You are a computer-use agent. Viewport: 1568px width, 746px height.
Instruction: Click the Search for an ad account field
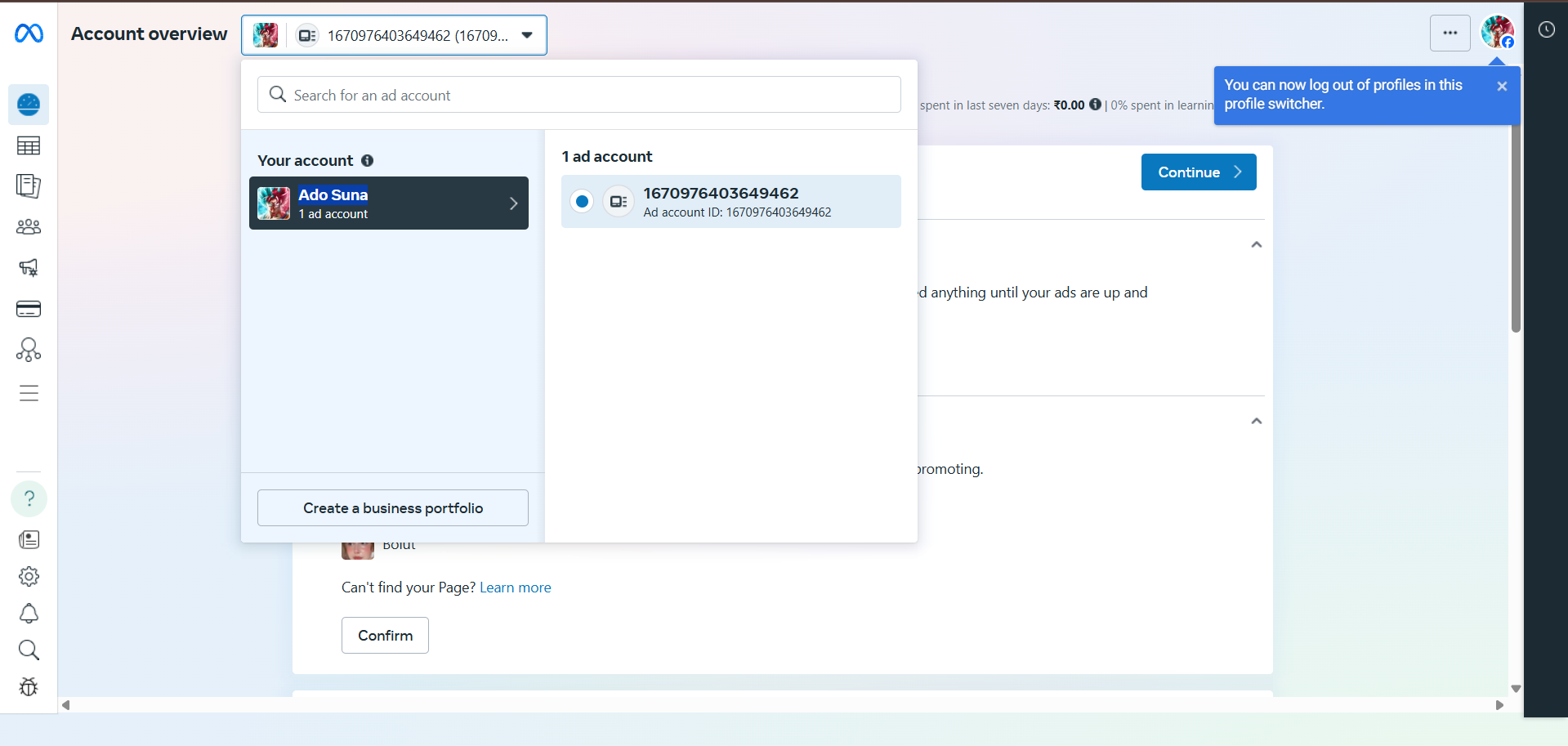(579, 95)
